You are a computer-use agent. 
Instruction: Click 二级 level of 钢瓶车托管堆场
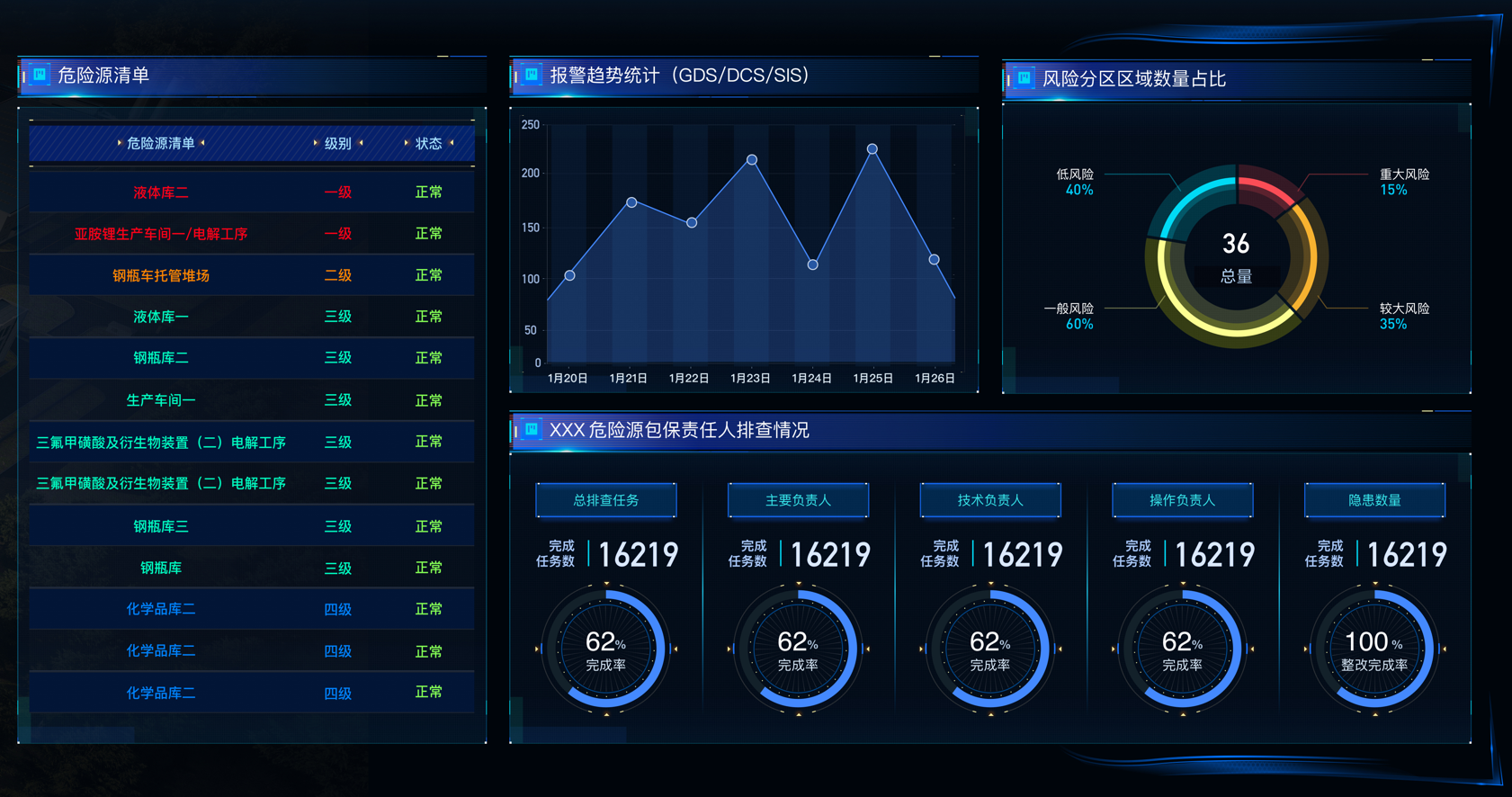coord(338,275)
